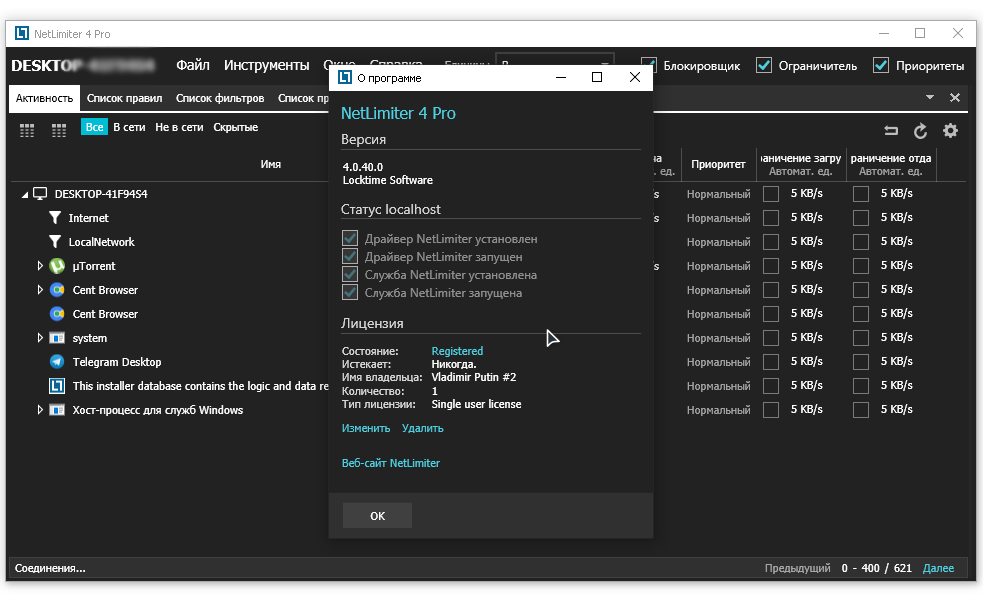The width and height of the screenshot is (983, 603).
Task: Click the NetLimiter icon on the installer database row
Action: pyautogui.click(x=57, y=385)
